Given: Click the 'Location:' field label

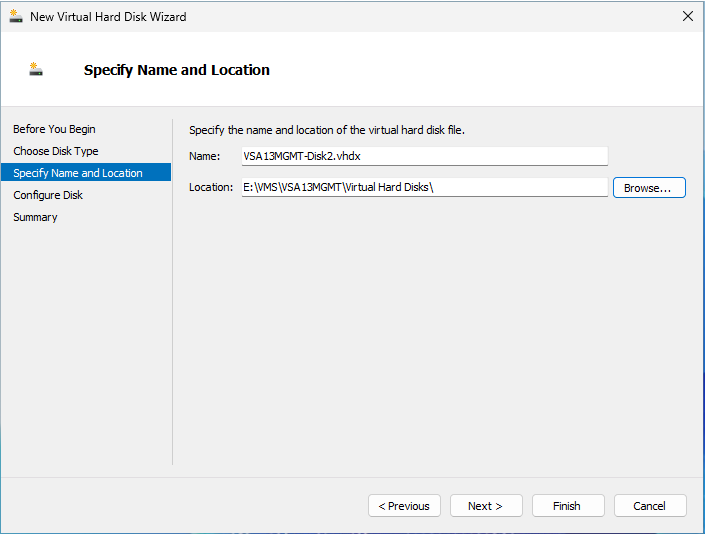Looking at the screenshot, I should point(211,188).
